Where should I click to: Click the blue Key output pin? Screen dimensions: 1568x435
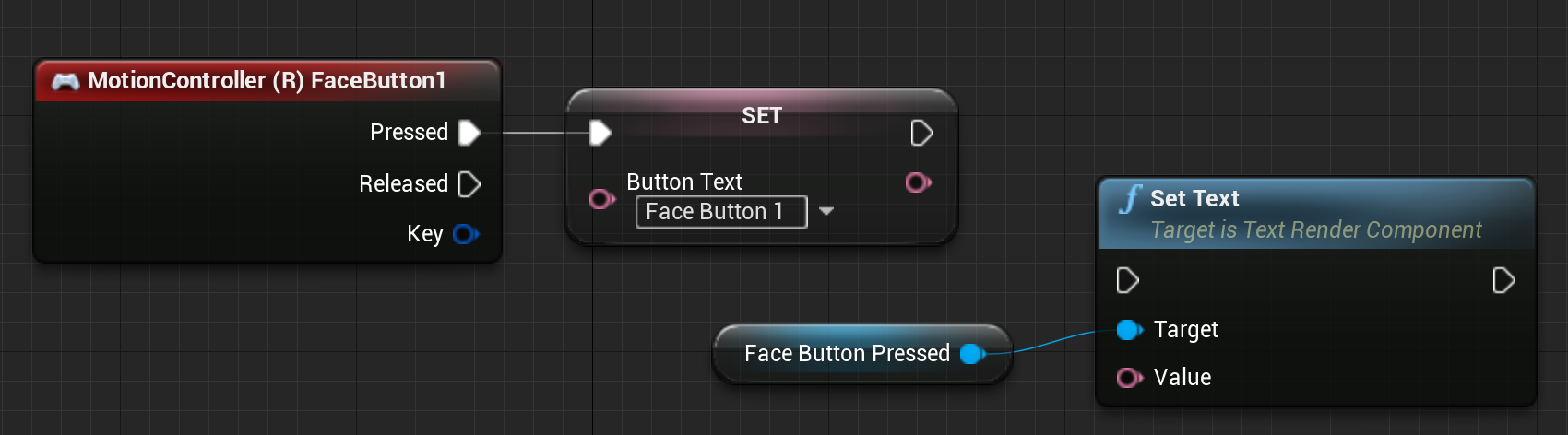pos(466,234)
